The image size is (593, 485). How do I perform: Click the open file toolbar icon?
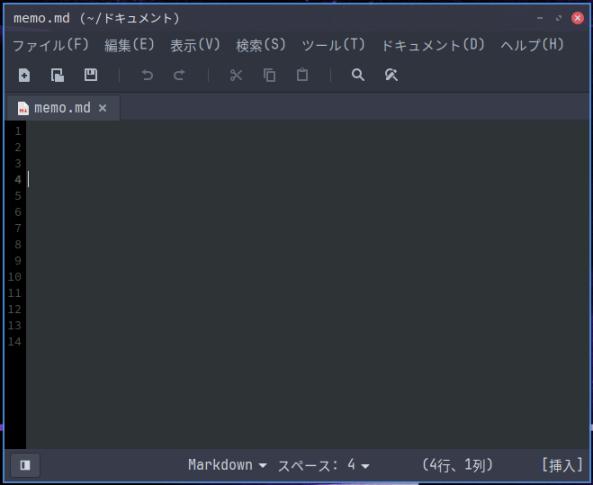tap(57, 75)
